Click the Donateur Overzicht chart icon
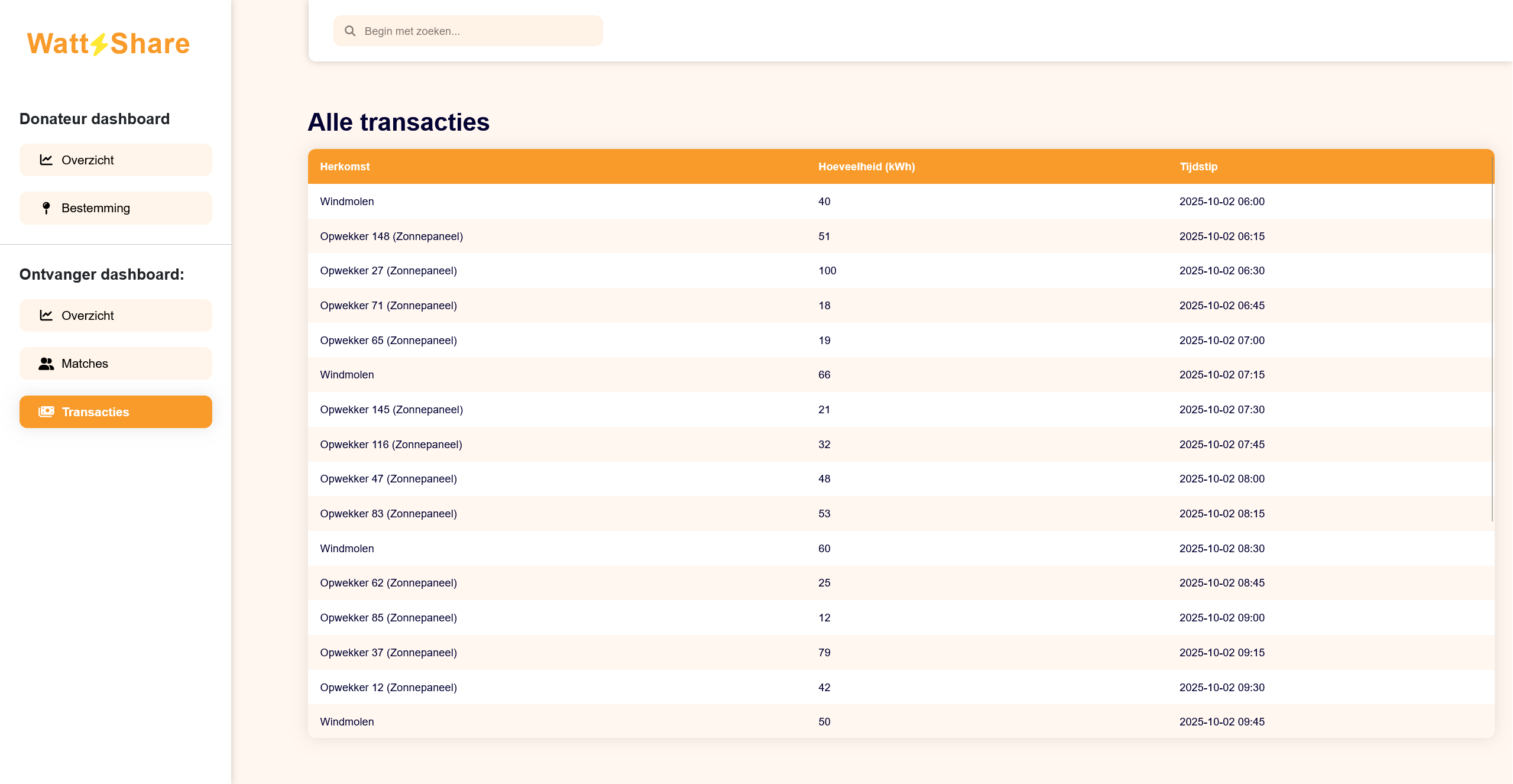This screenshot has height=784, width=1513. [x=46, y=160]
